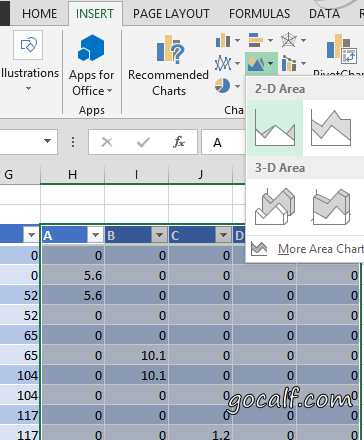Screen dimensions: 364x440
Task: Confirm entry with the checkmark icon
Action: [143, 142]
